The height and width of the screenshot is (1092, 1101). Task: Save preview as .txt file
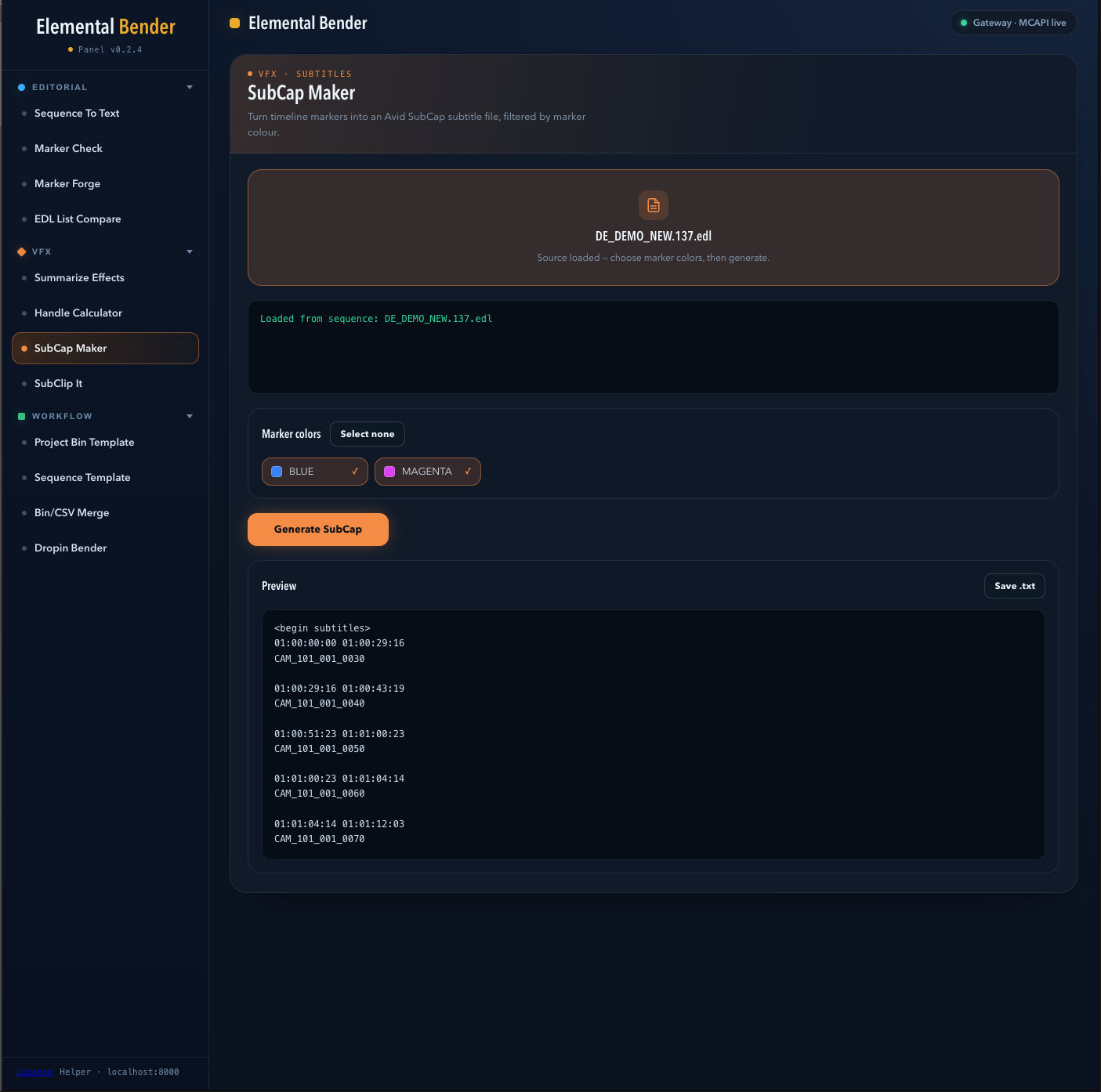1015,586
